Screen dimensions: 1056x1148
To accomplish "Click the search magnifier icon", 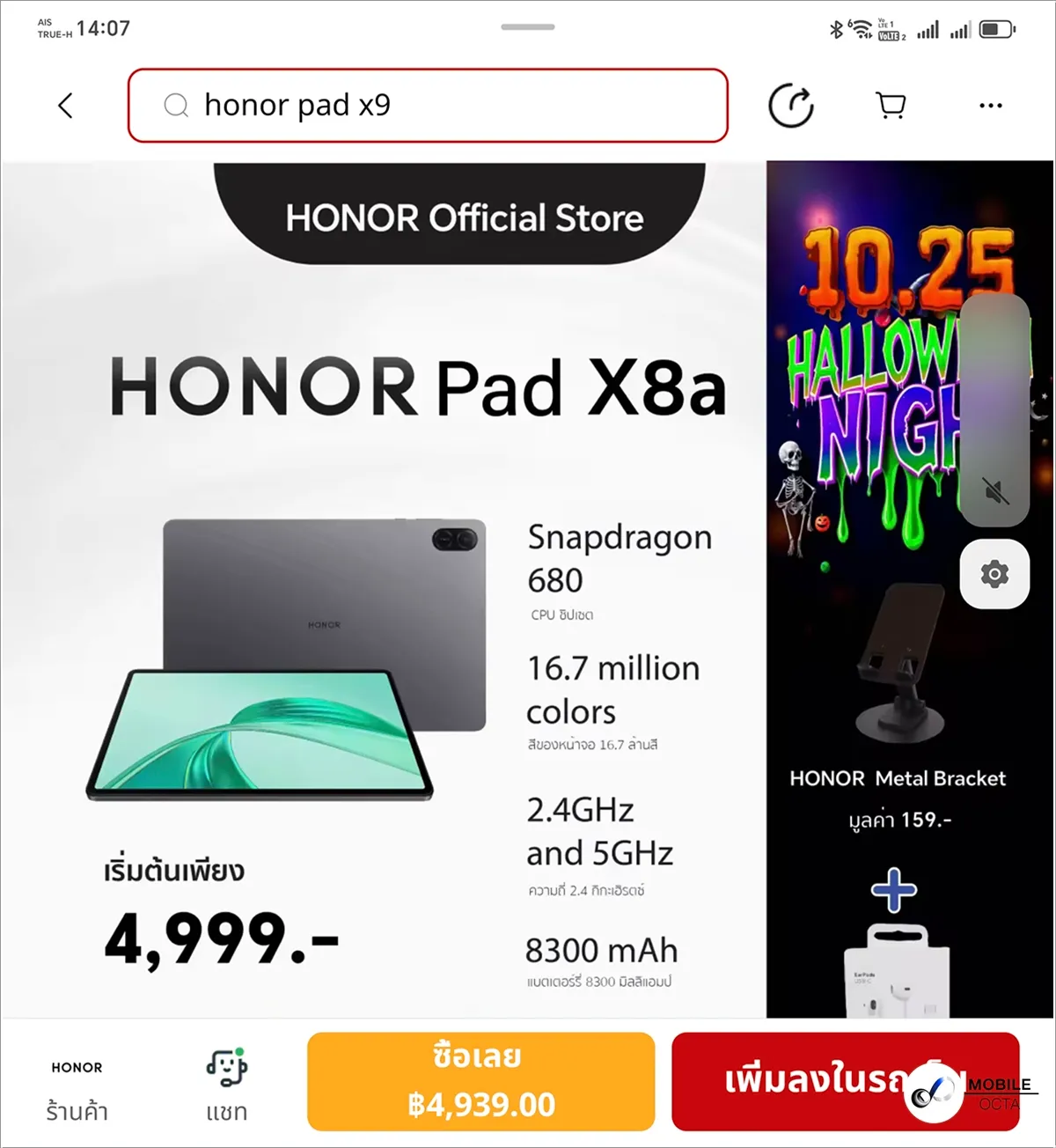I will (176, 106).
